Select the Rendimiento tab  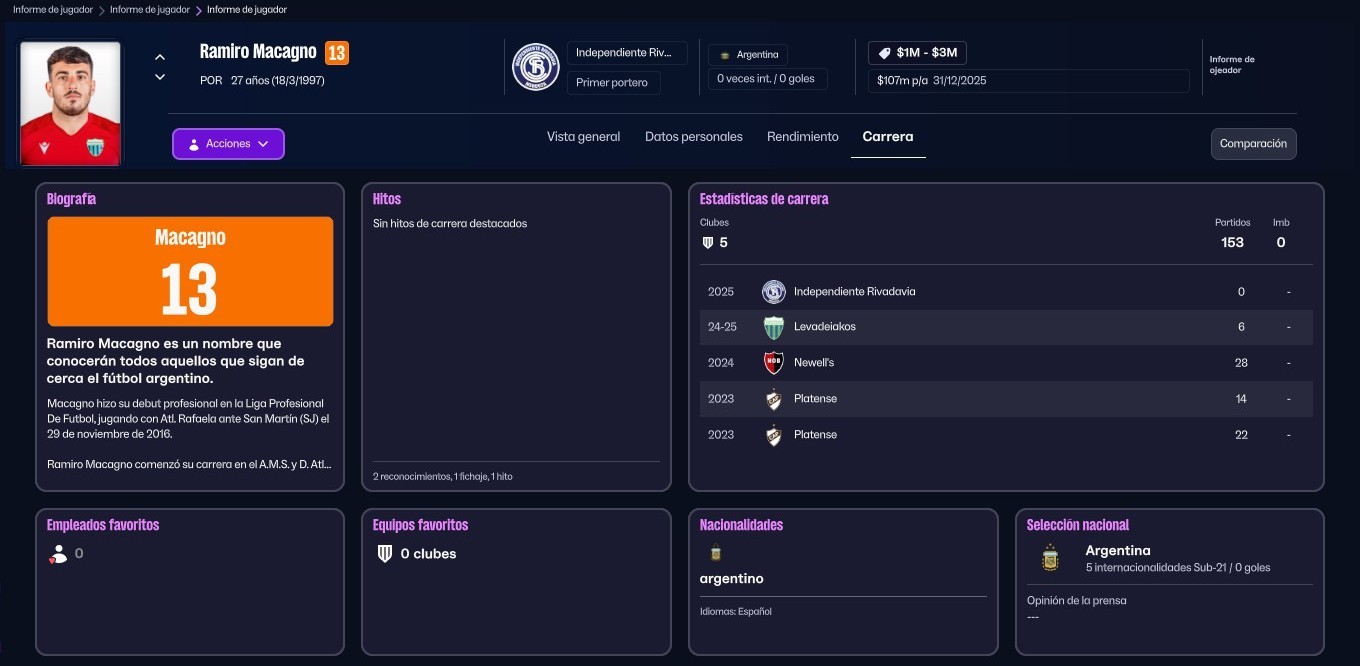pos(802,137)
